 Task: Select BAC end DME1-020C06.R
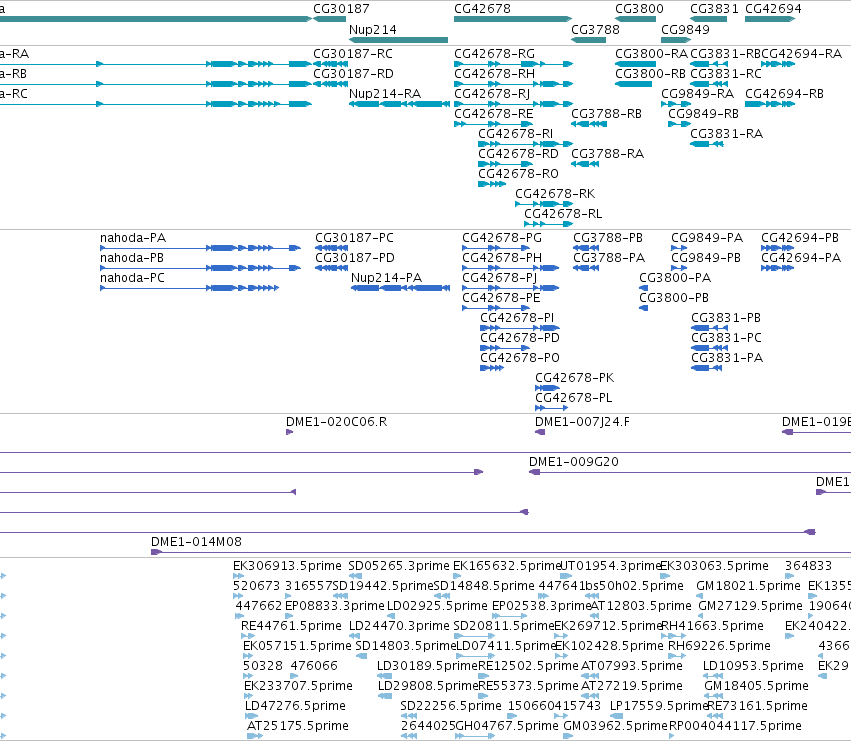[336, 422]
